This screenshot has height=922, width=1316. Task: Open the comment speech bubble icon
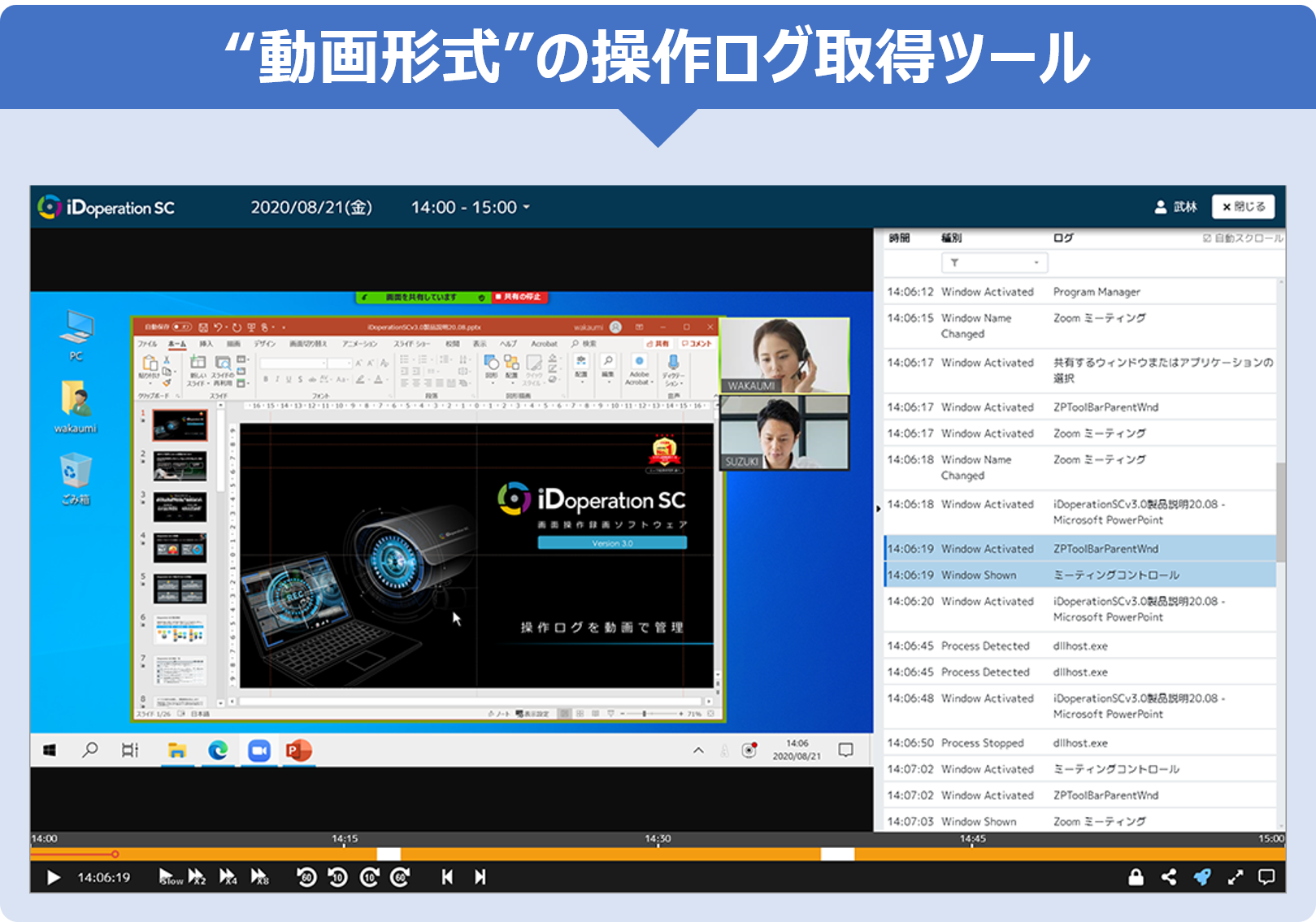[x=1266, y=876]
